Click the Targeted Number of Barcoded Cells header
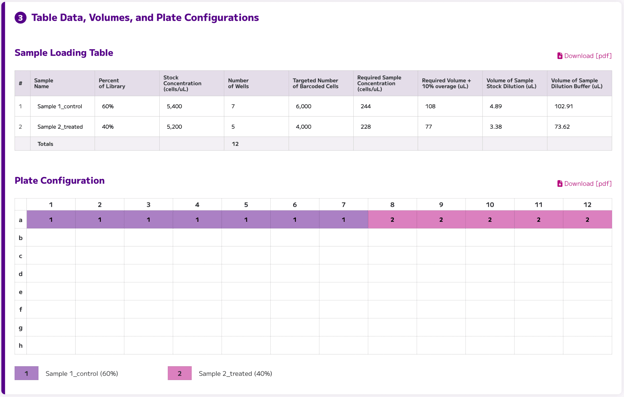 pyautogui.click(x=321, y=83)
